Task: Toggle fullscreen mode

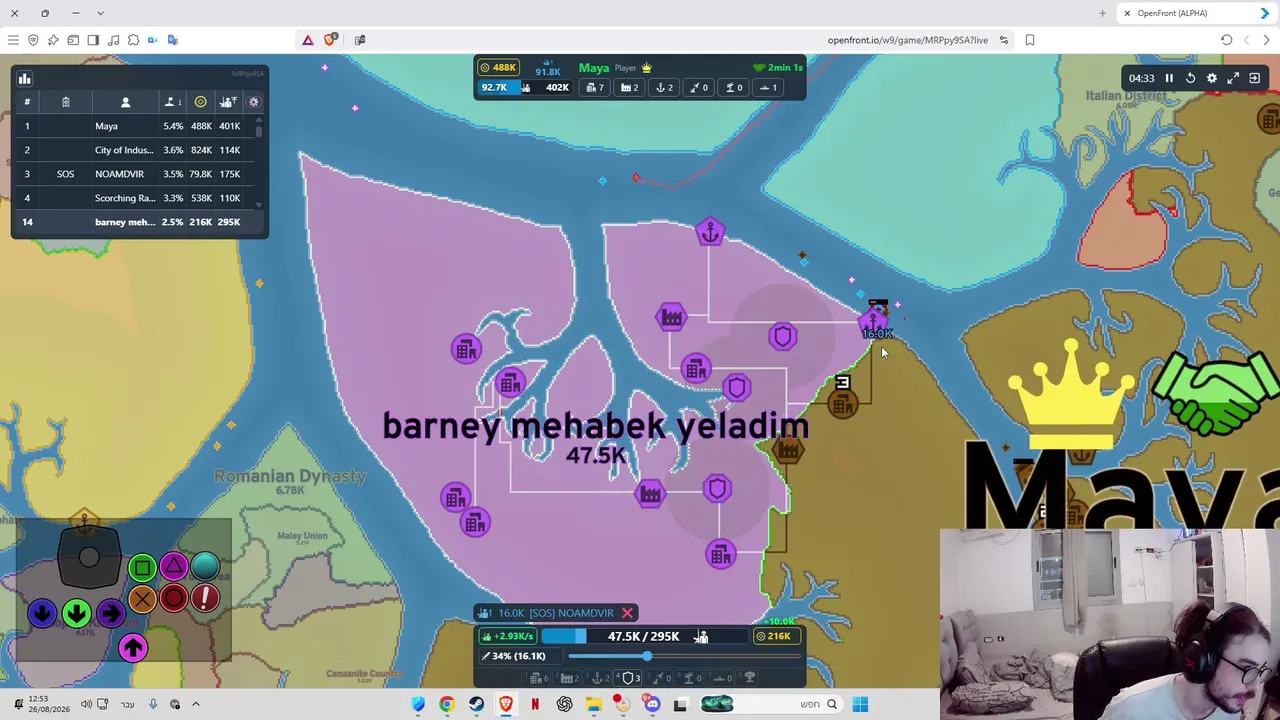Action: coord(1233,78)
